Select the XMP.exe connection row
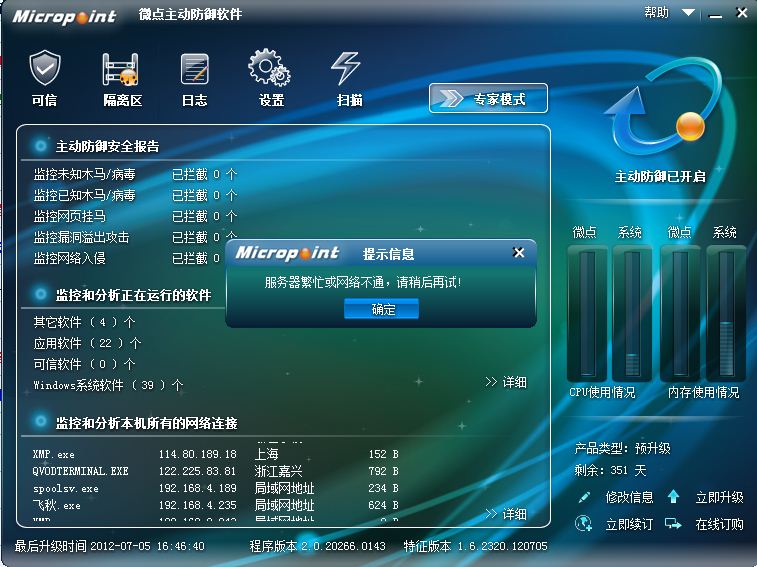The image size is (757, 567). click(215, 454)
